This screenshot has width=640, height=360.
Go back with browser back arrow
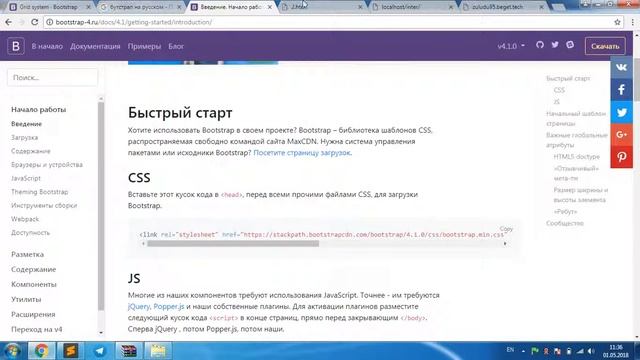9,22
